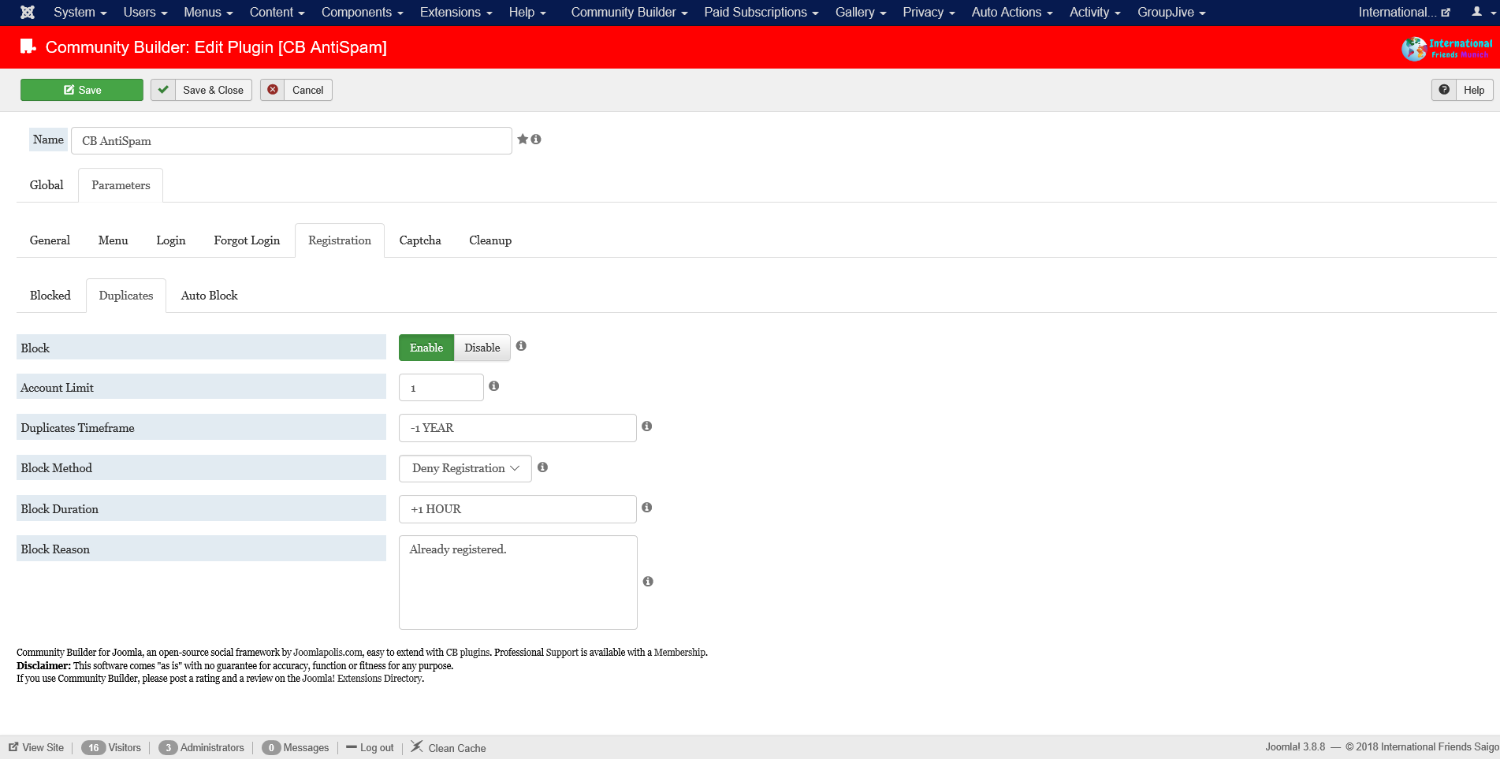This screenshot has height=759, width=1500.
Task: Open the Activity menu
Action: (x=1095, y=12)
